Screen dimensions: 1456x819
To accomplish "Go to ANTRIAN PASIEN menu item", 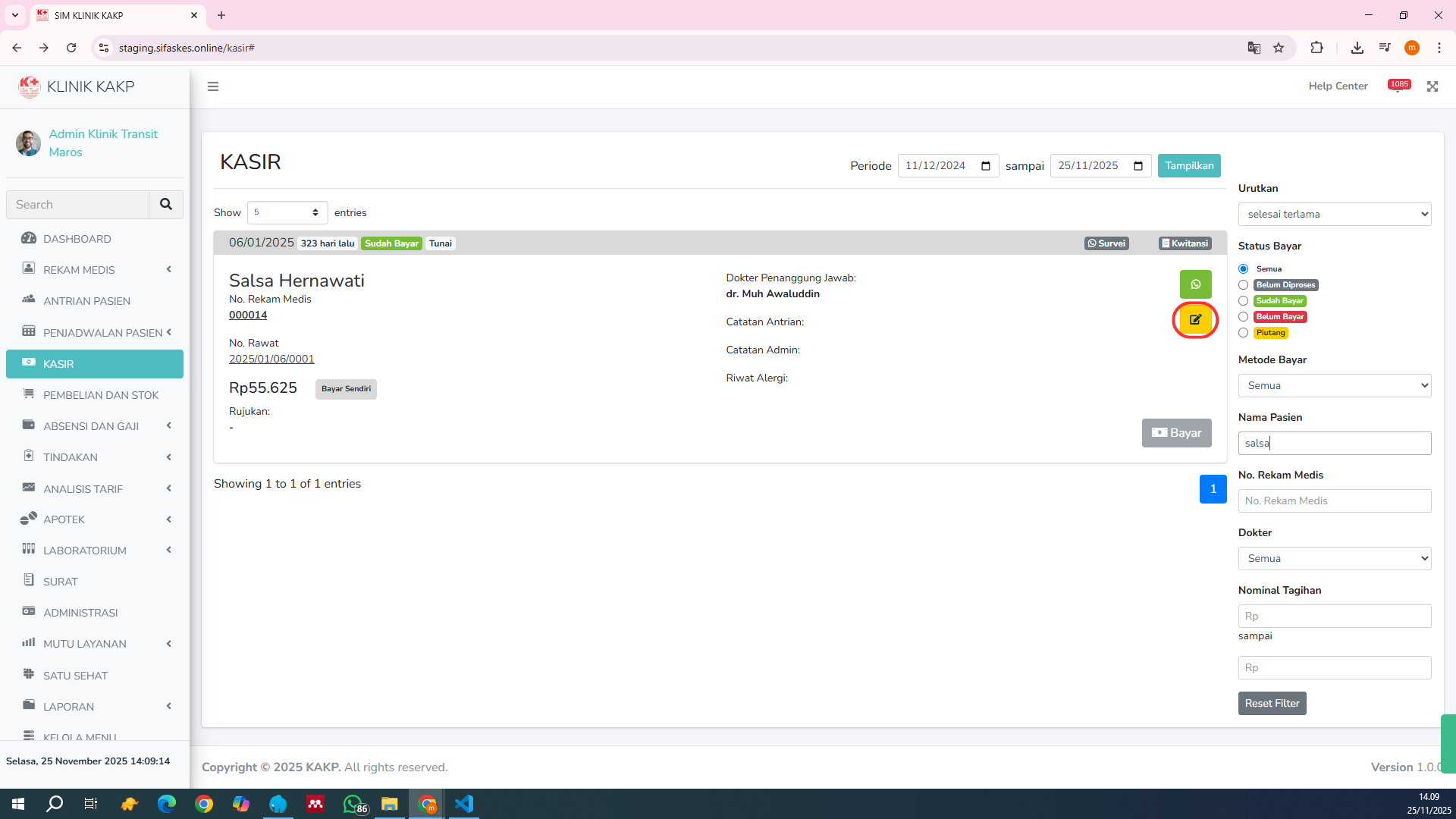I will (x=86, y=301).
